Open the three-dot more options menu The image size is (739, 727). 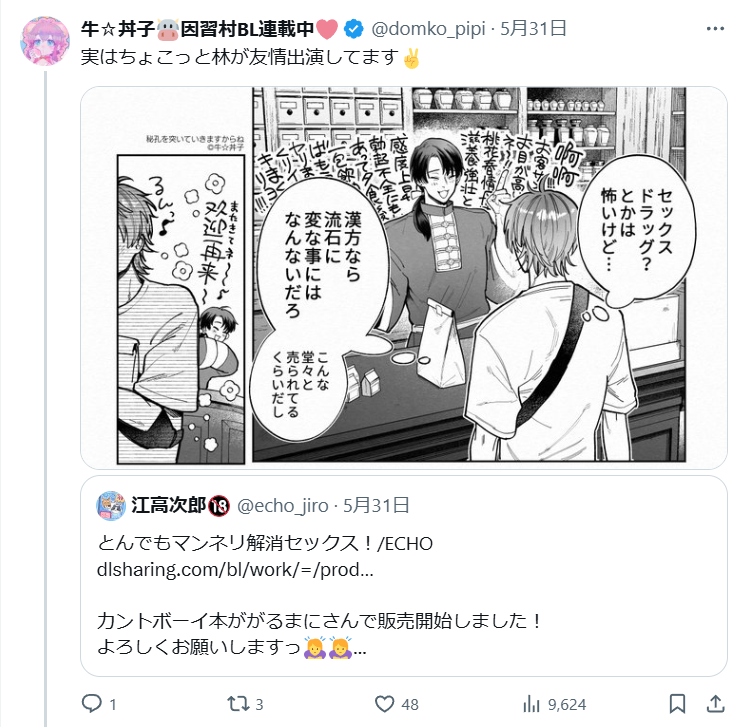pyautogui.click(x=715, y=29)
